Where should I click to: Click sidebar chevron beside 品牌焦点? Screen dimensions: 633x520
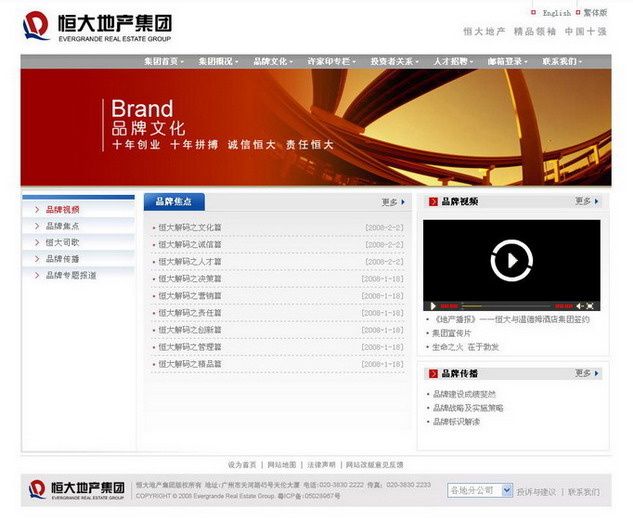click(37, 226)
